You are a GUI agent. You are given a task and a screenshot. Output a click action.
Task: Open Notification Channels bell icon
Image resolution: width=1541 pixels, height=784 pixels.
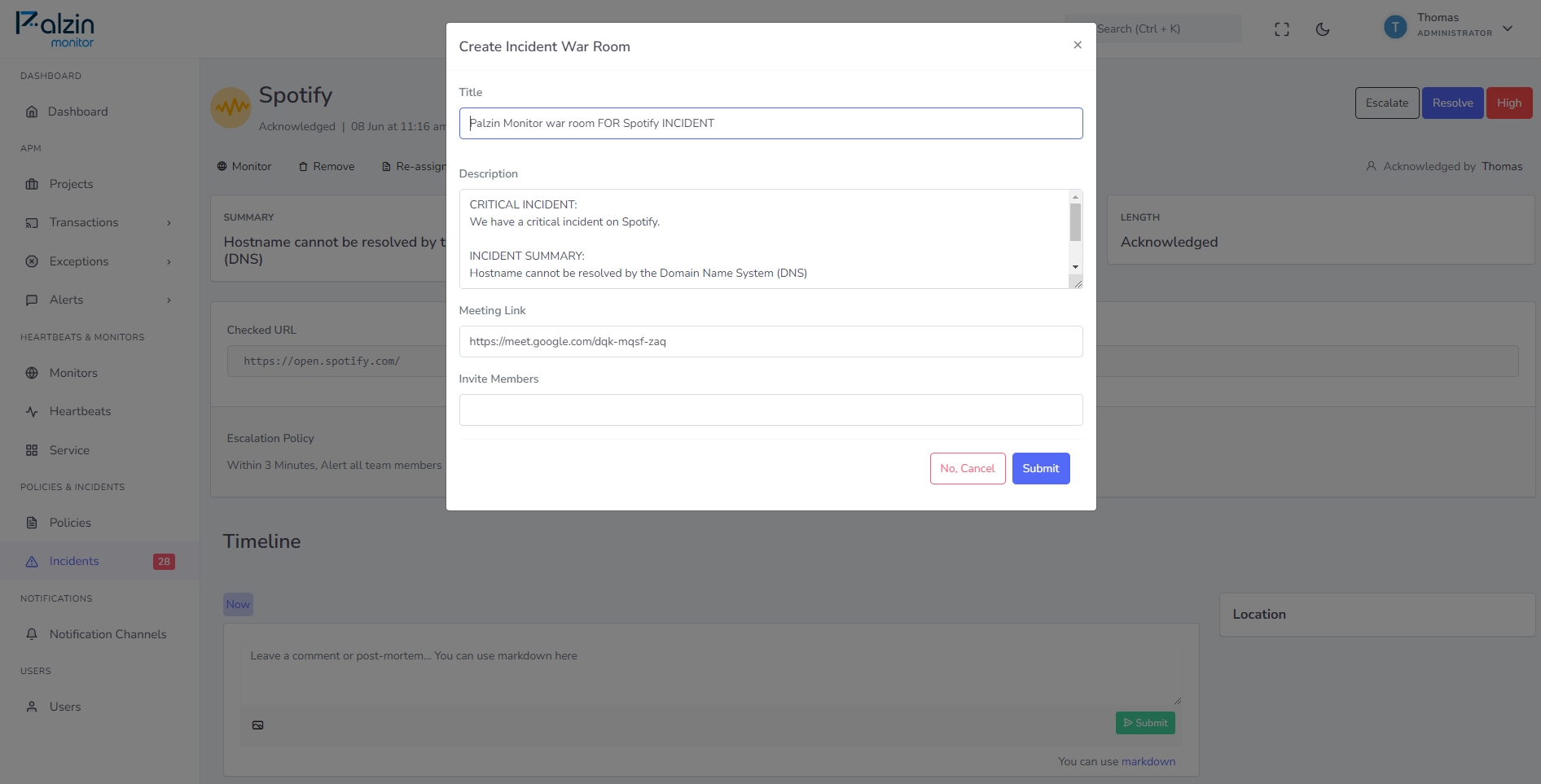coord(32,634)
